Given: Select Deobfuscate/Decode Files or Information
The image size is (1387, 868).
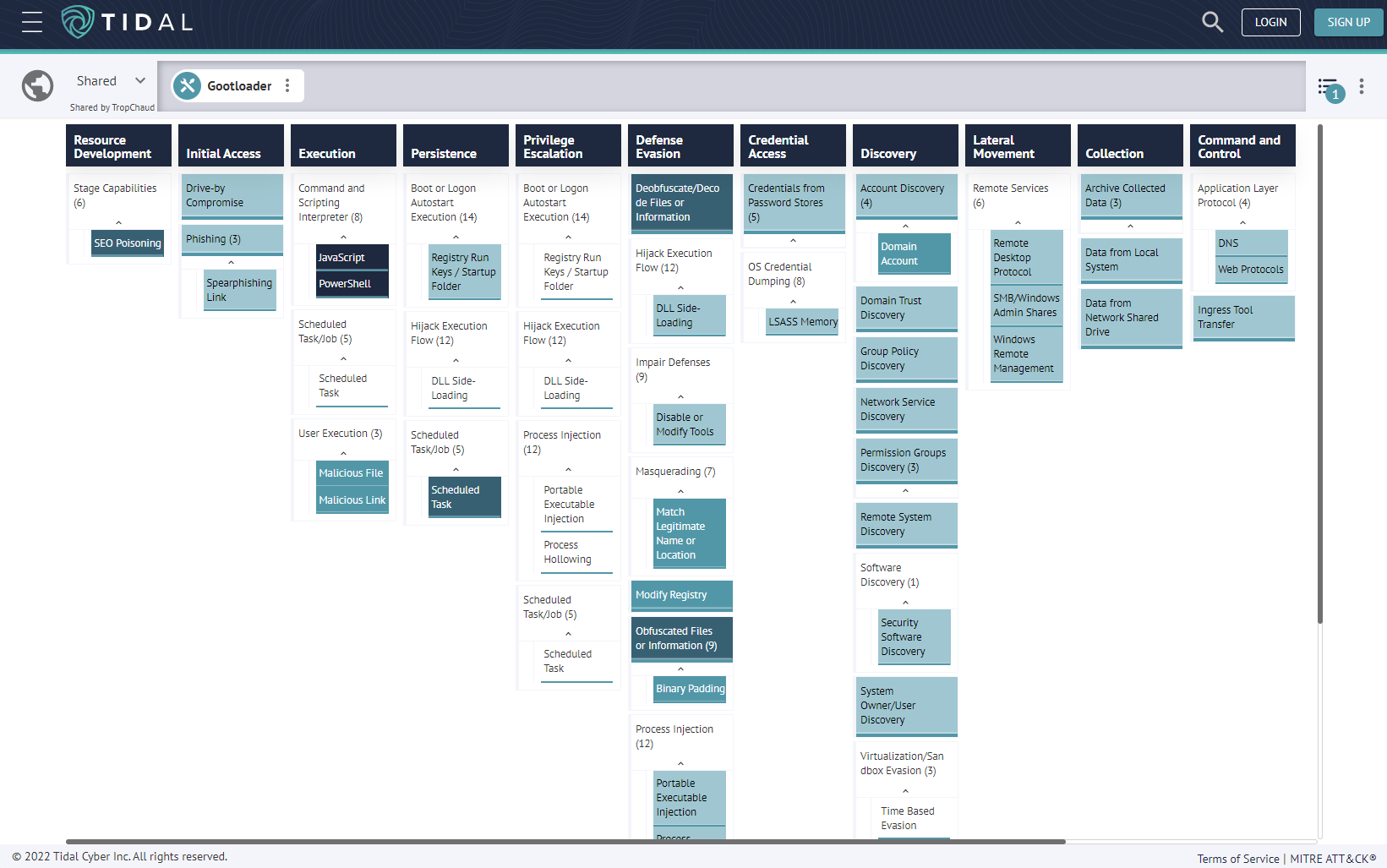Looking at the screenshot, I should tap(682, 203).
